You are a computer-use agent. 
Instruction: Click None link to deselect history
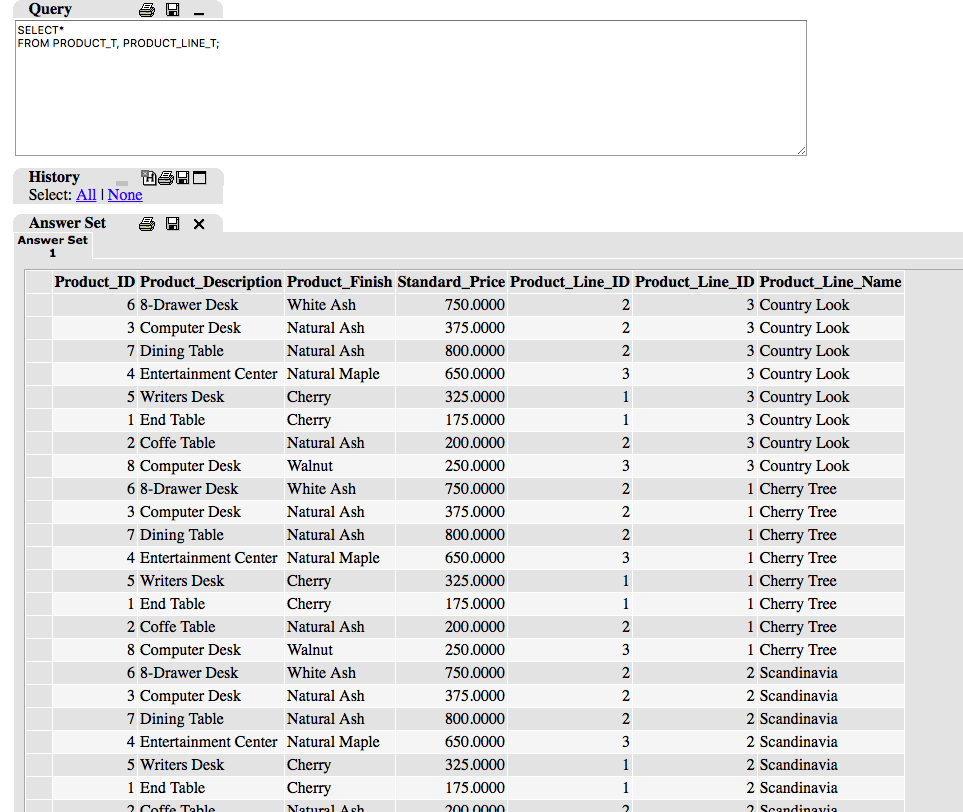pyautogui.click(x=125, y=195)
